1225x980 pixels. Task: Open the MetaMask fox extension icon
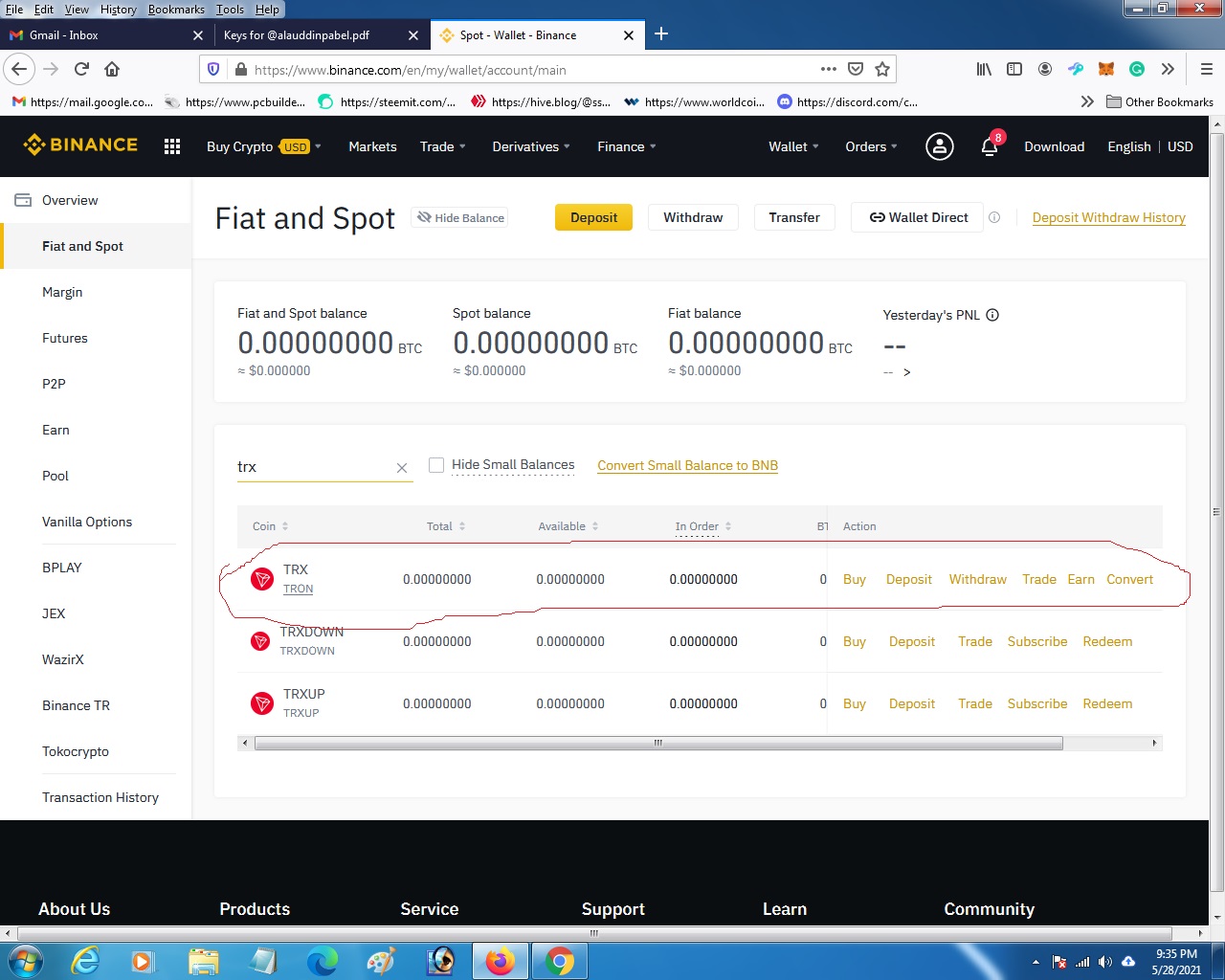[1106, 69]
